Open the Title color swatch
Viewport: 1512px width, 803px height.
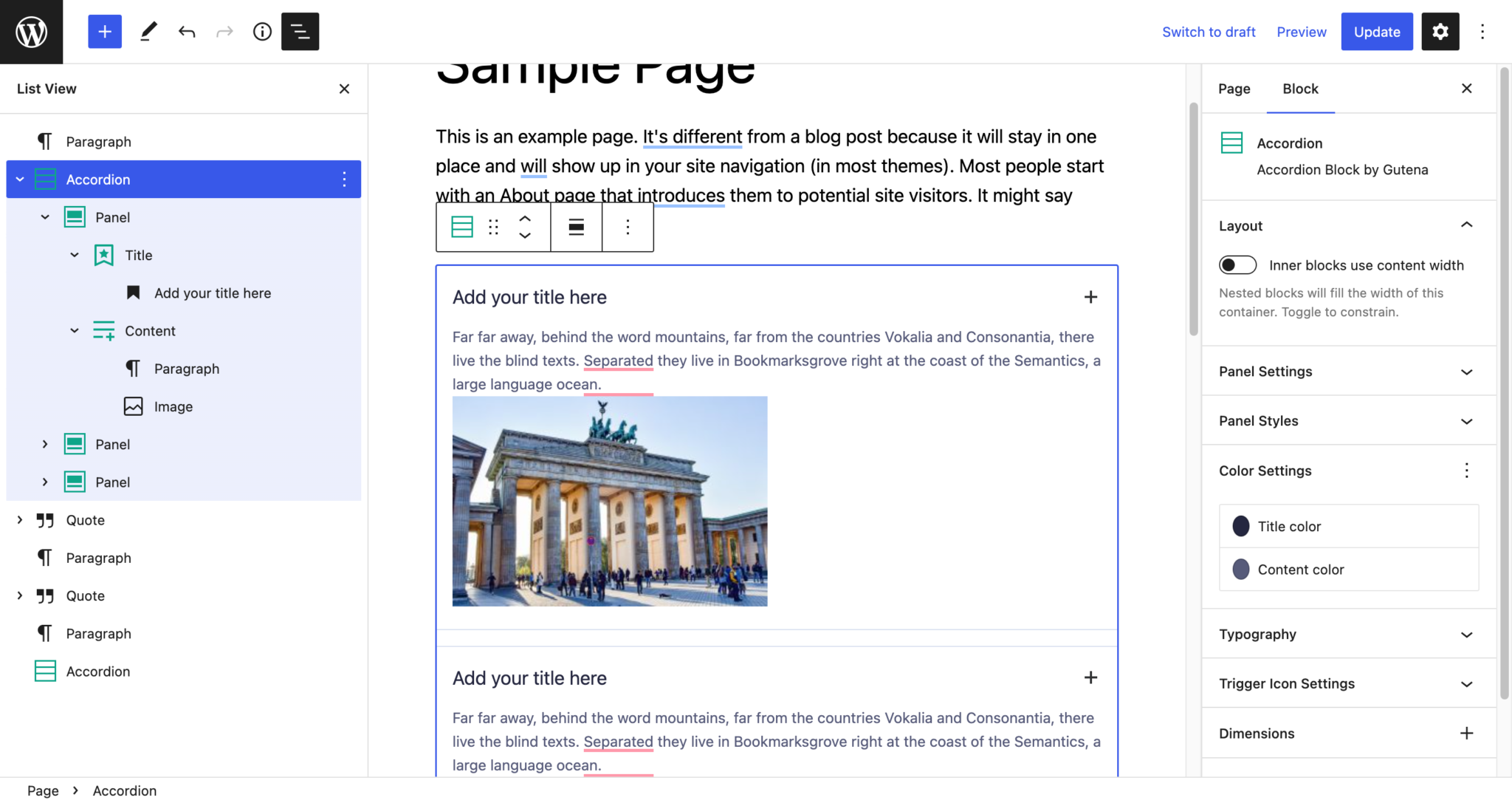click(x=1241, y=526)
